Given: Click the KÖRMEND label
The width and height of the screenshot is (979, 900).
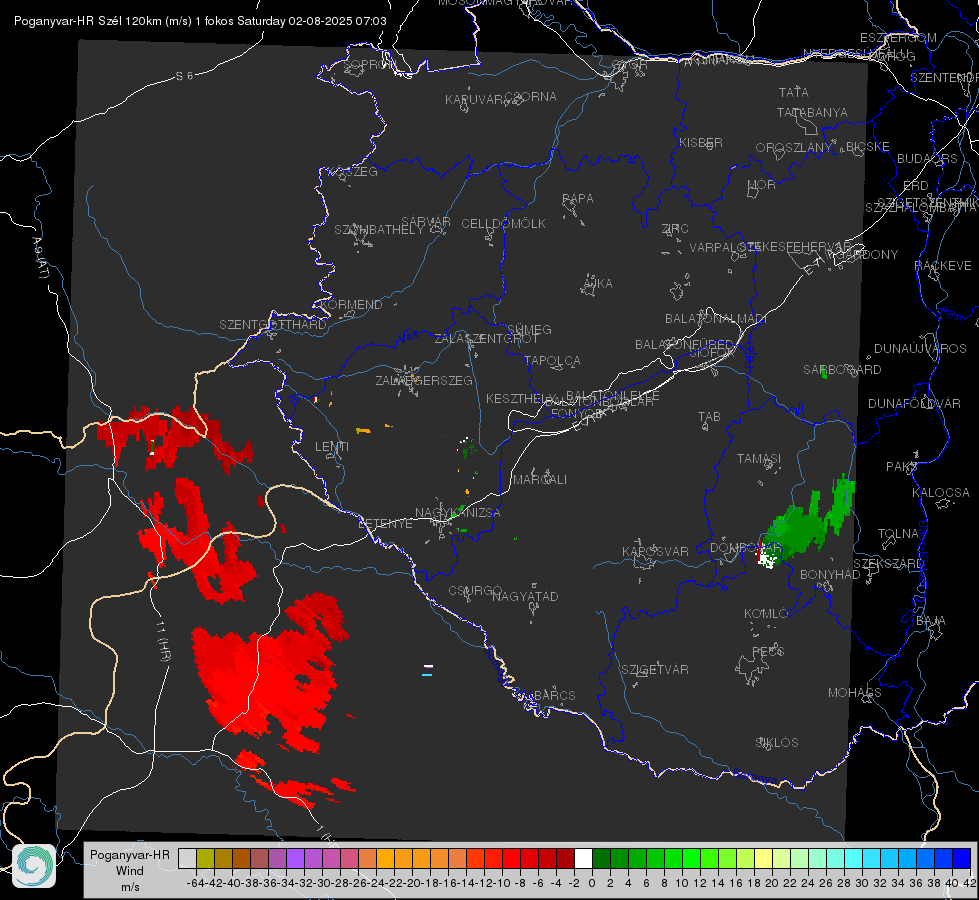Looking at the screenshot, I should 350,304.
